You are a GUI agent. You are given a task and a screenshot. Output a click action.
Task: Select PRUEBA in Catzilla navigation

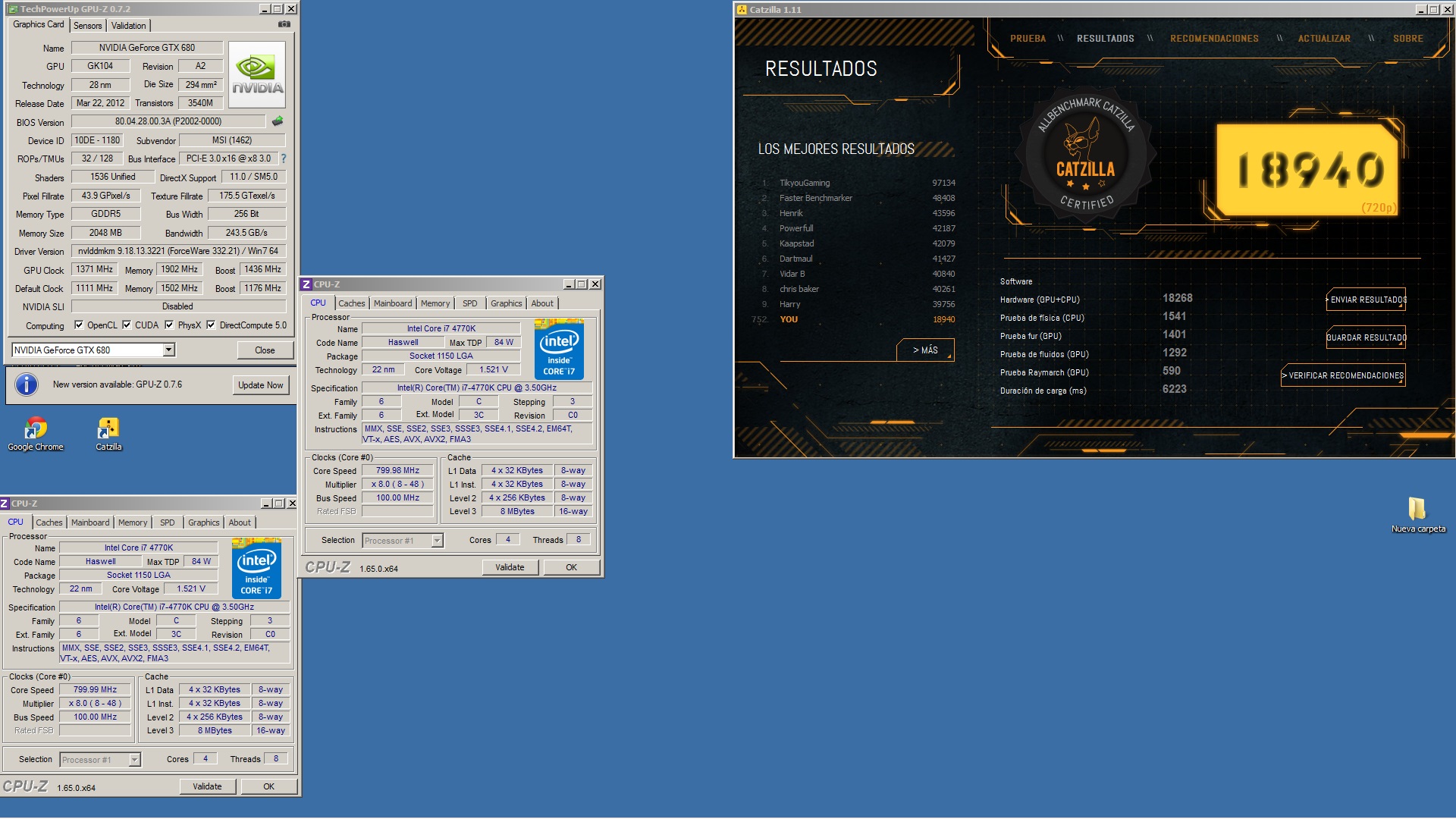coord(1028,39)
